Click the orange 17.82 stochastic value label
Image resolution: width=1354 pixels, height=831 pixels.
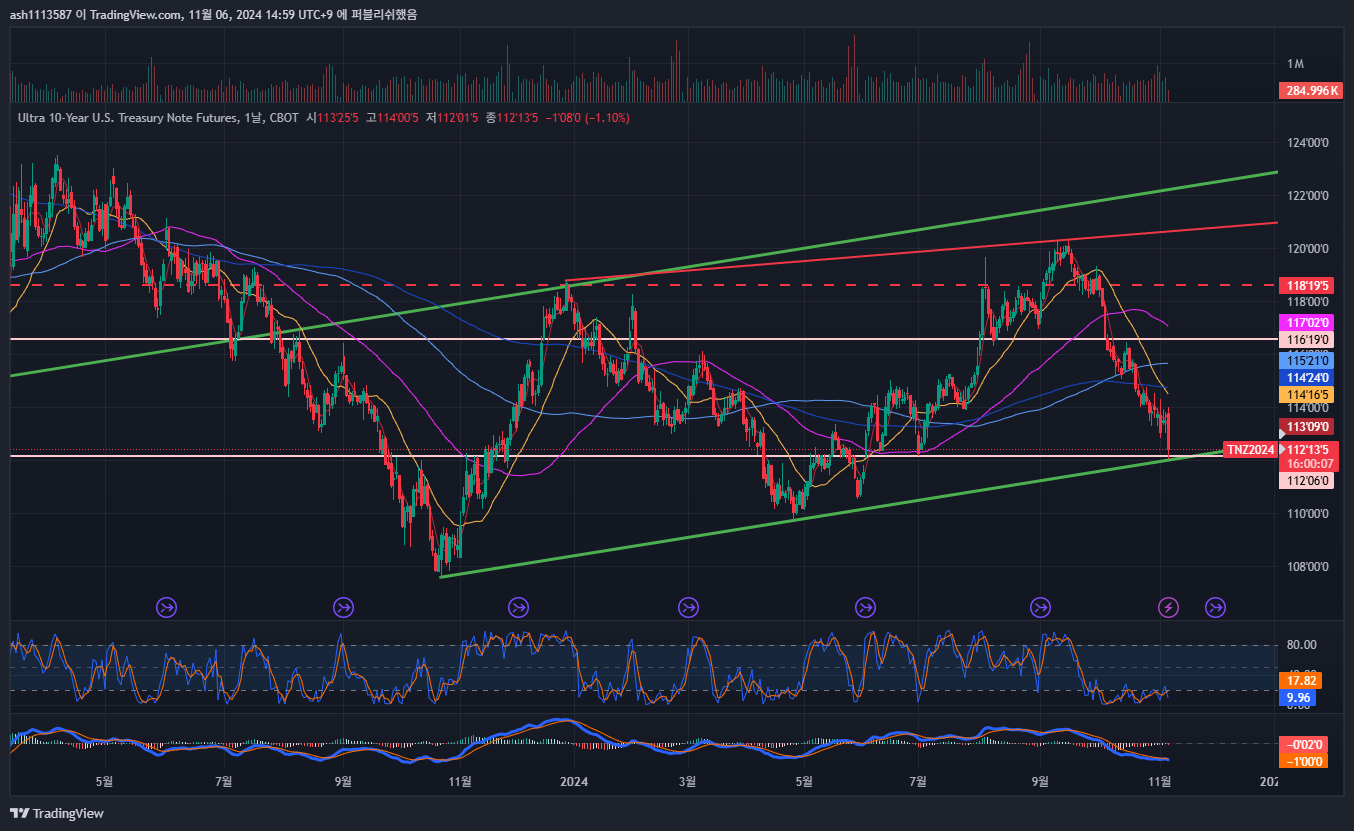1303,680
